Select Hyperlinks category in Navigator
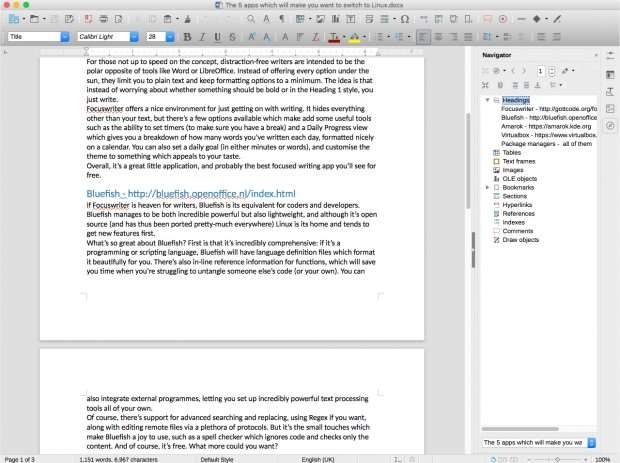620x463 pixels. tap(517, 205)
